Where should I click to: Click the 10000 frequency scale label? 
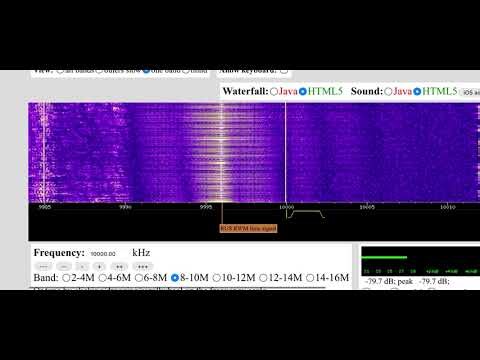click(287, 207)
